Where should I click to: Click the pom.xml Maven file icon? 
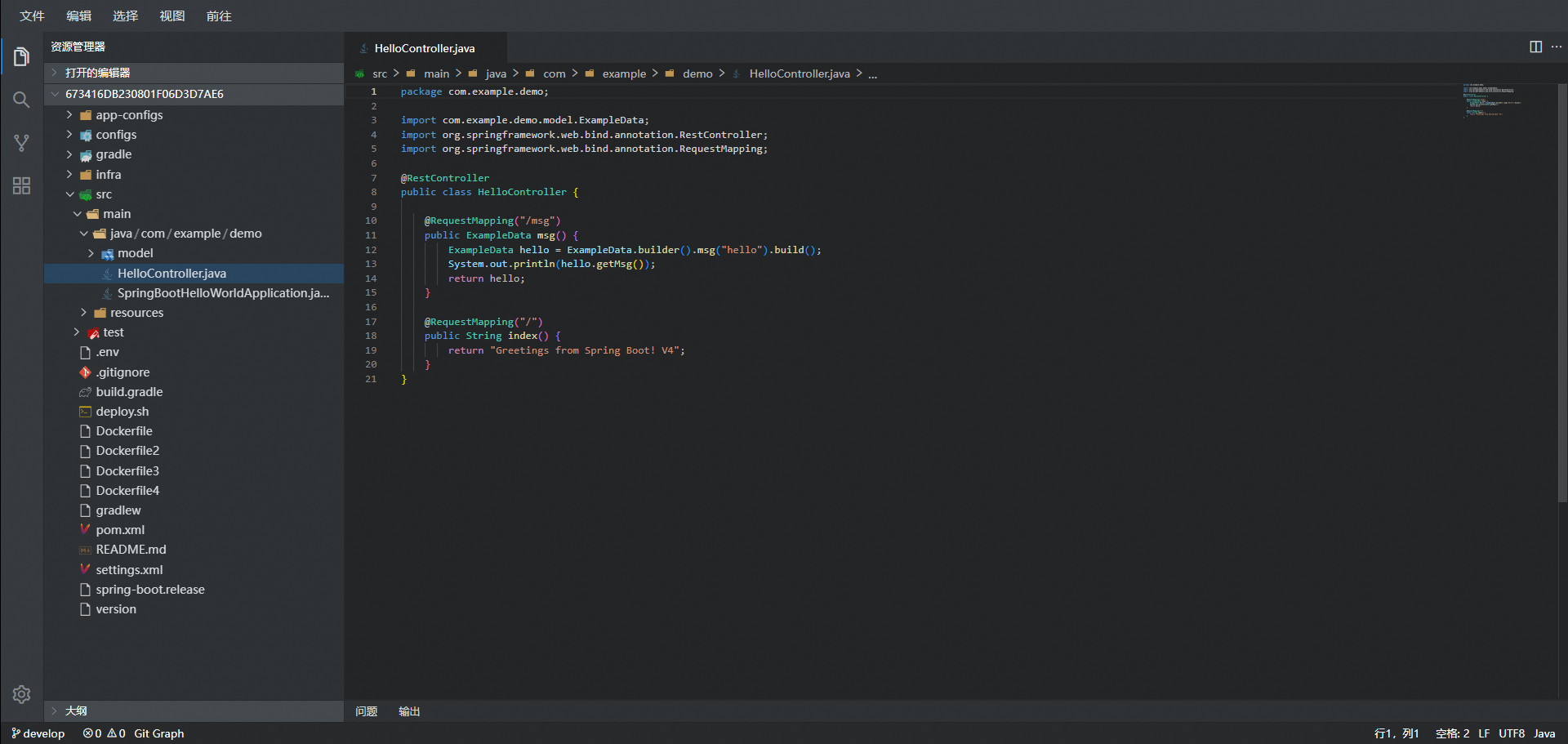(x=85, y=530)
